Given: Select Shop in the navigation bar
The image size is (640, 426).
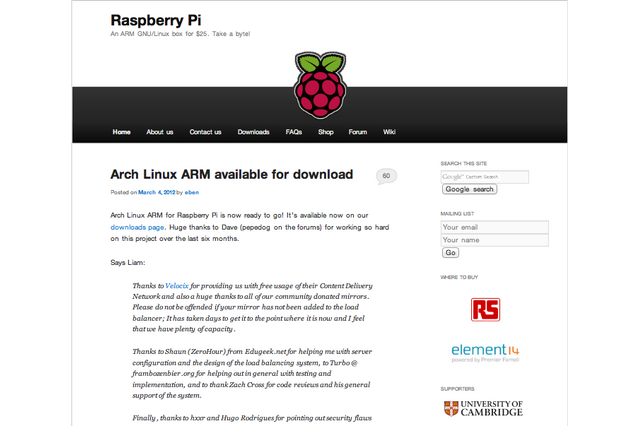Looking at the screenshot, I should [x=326, y=132].
